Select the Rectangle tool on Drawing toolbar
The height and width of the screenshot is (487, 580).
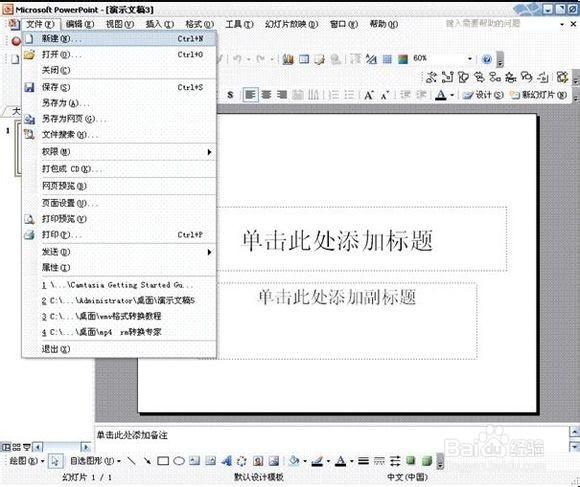point(163,461)
